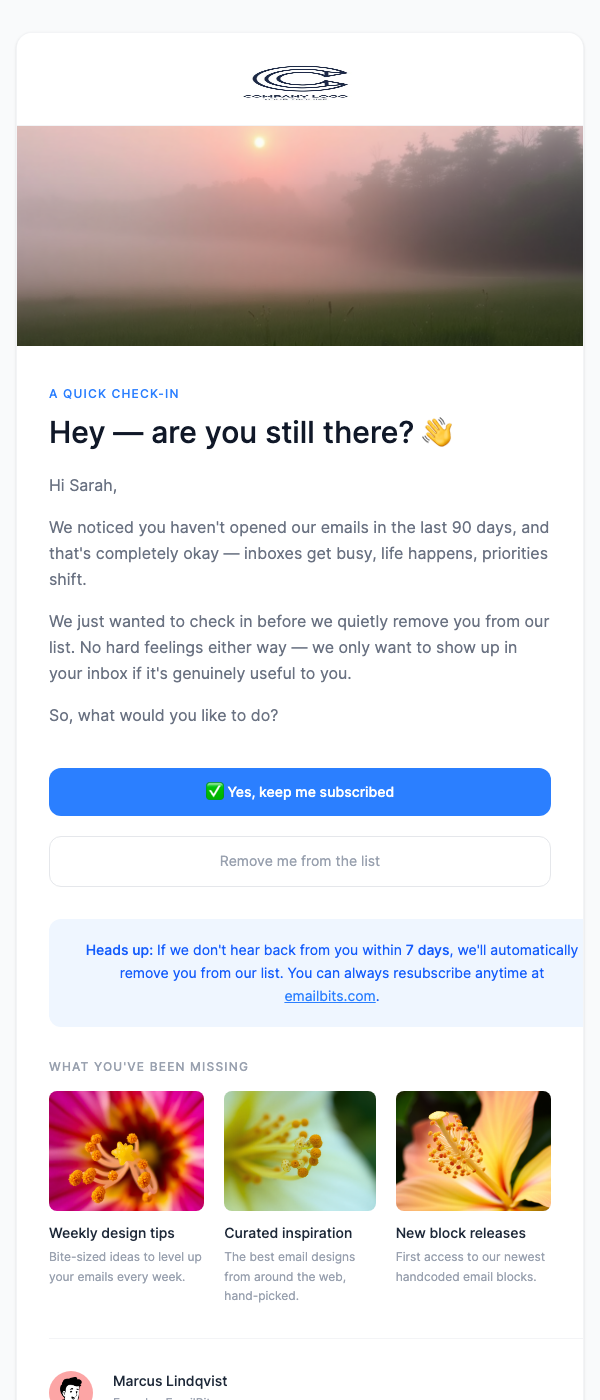Click Marcus Lindqvist's profile avatar

click(70, 1386)
